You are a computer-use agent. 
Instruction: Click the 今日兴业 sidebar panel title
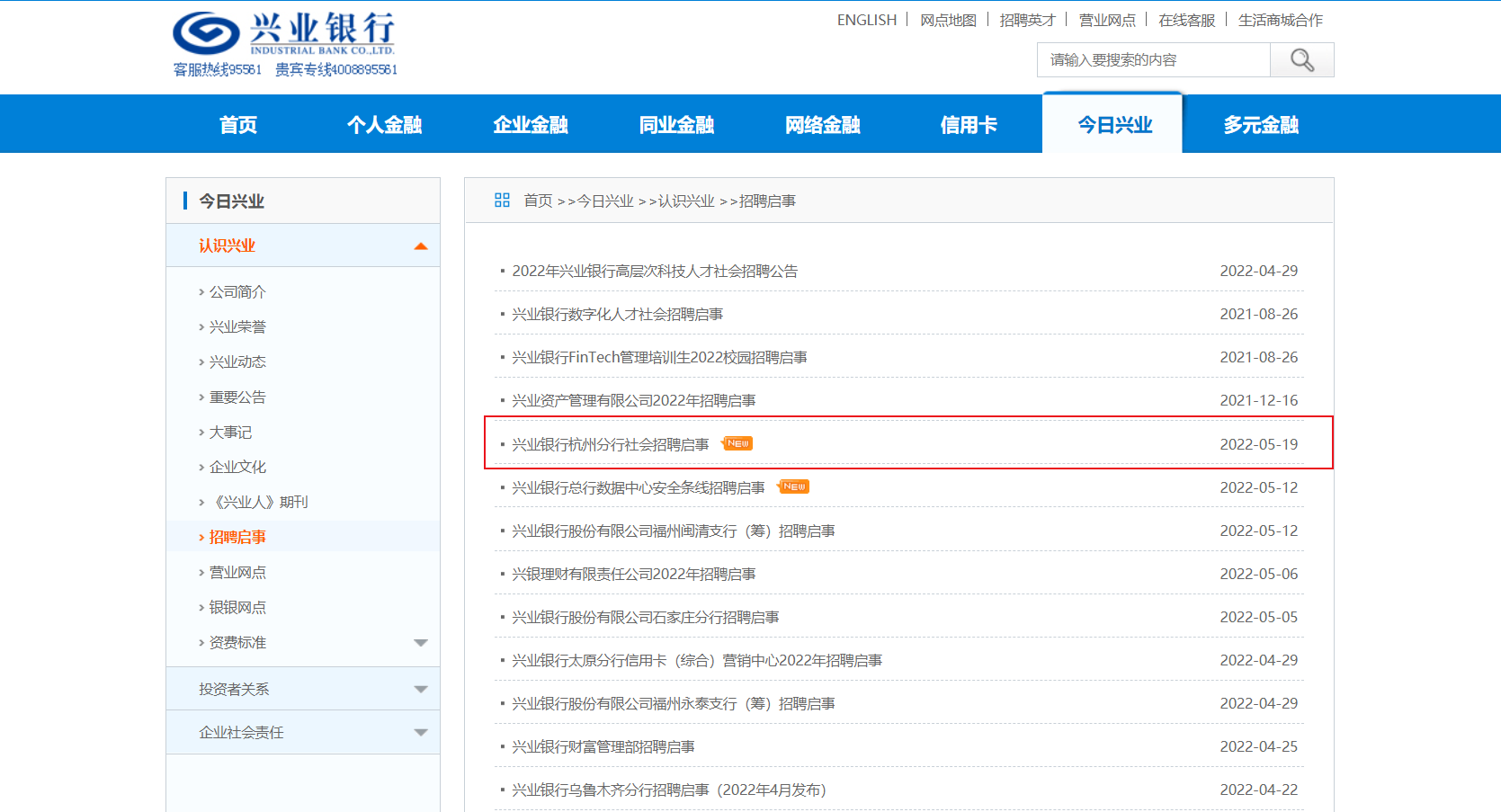[231, 201]
